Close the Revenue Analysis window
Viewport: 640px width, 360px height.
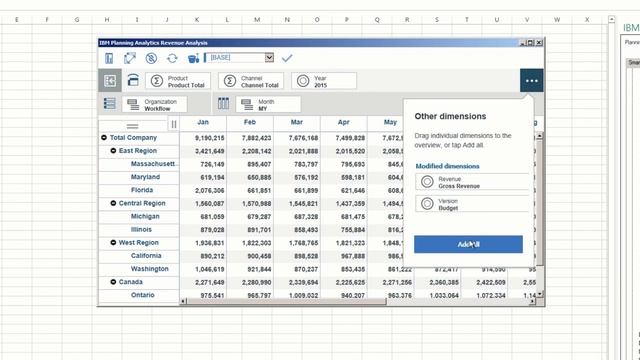(x=539, y=42)
